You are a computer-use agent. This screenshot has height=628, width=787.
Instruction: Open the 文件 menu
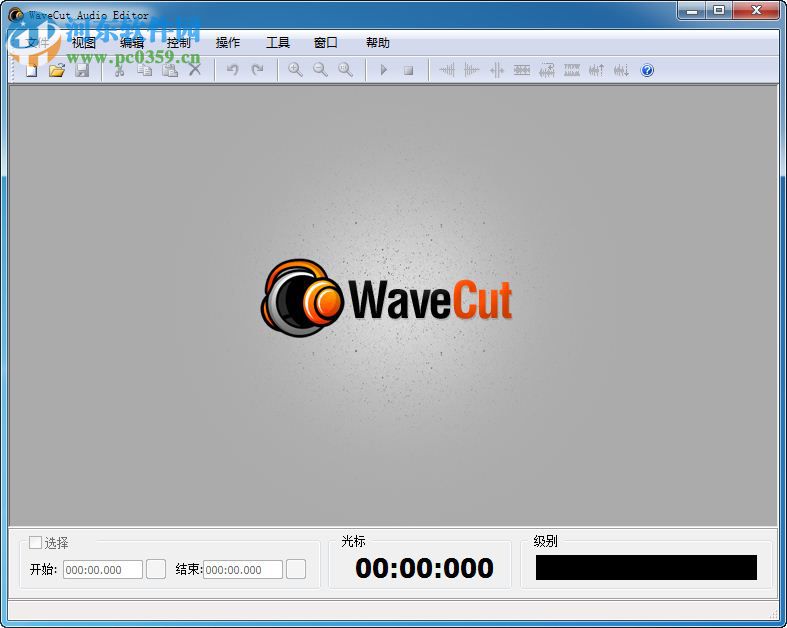[37, 43]
